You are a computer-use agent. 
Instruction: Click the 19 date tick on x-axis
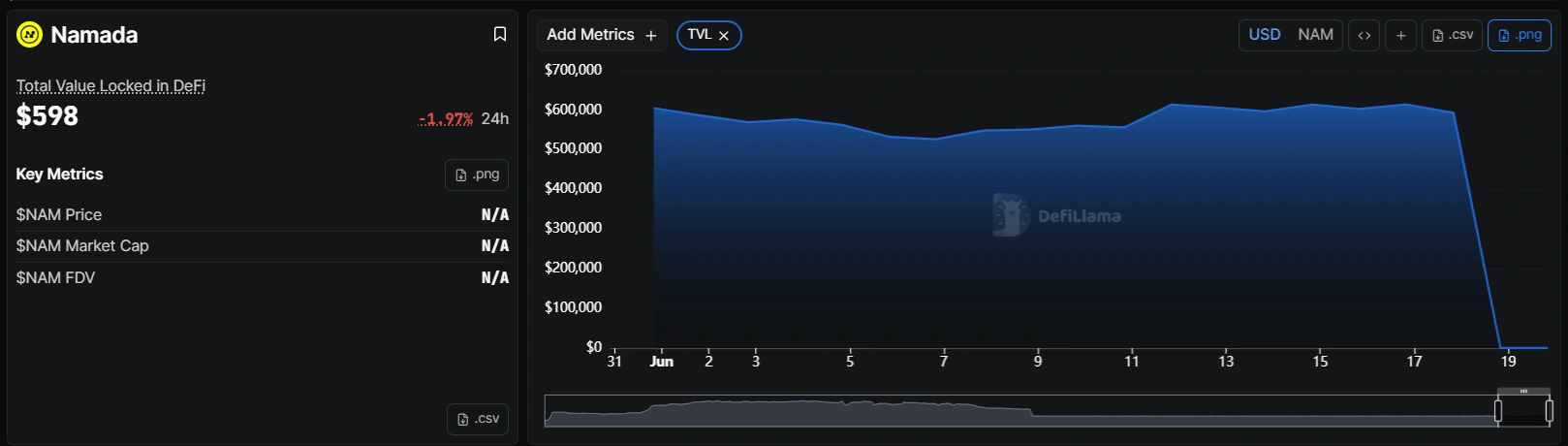[1509, 362]
